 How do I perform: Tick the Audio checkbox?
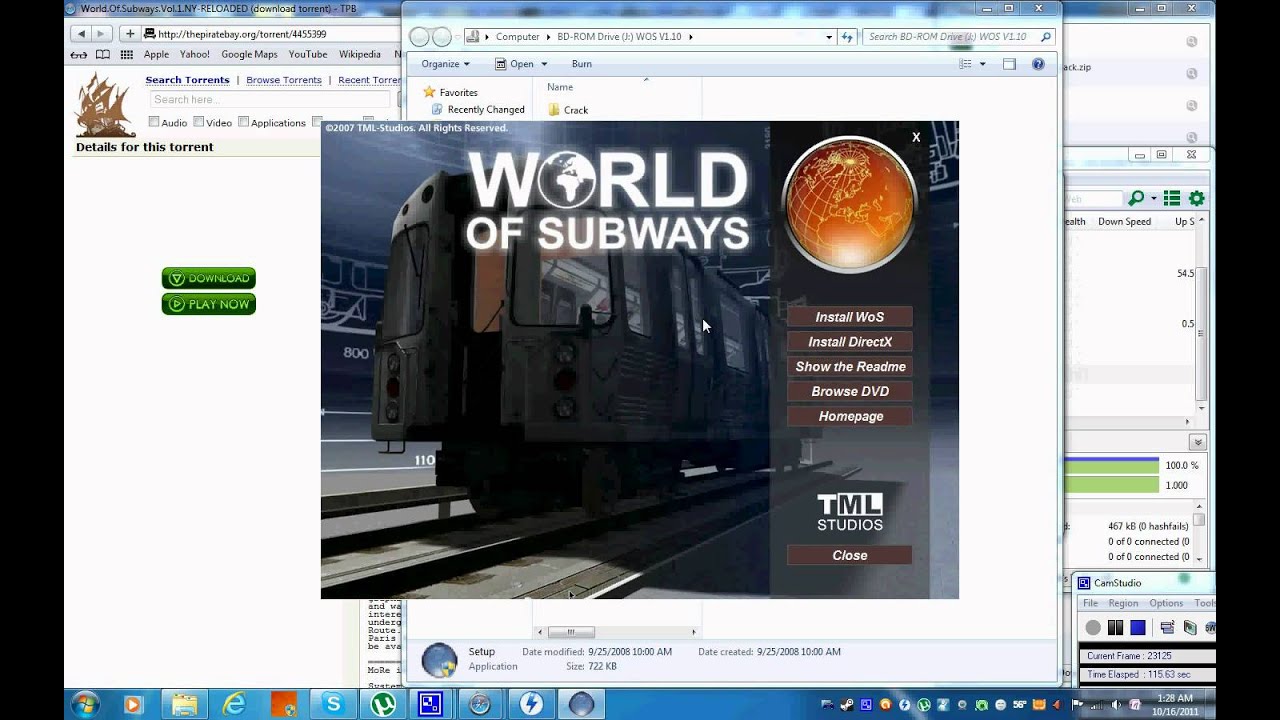pyautogui.click(x=154, y=122)
